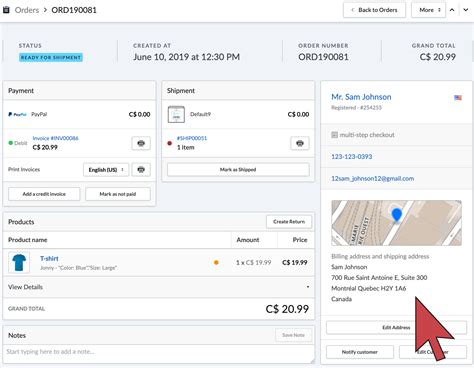This screenshot has height=368, width=474.
Task: Open shipment #SHIP00051 link
Action: click(x=192, y=138)
